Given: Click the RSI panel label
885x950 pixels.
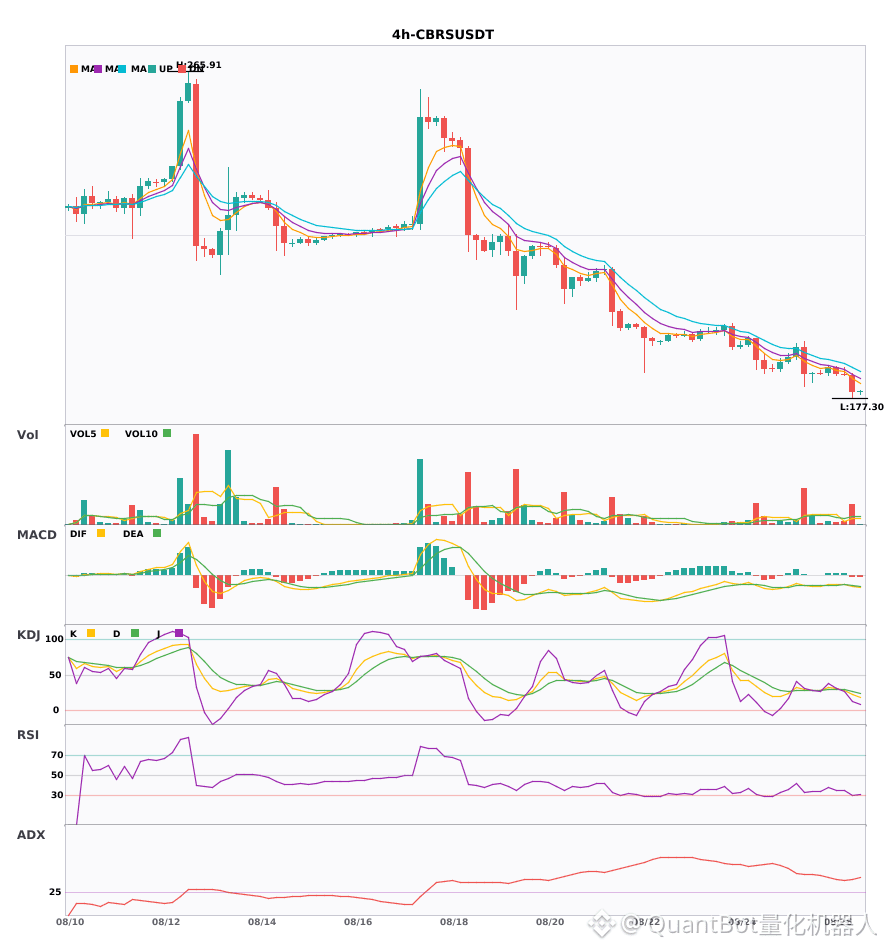Looking at the screenshot, I should (28, 735).
